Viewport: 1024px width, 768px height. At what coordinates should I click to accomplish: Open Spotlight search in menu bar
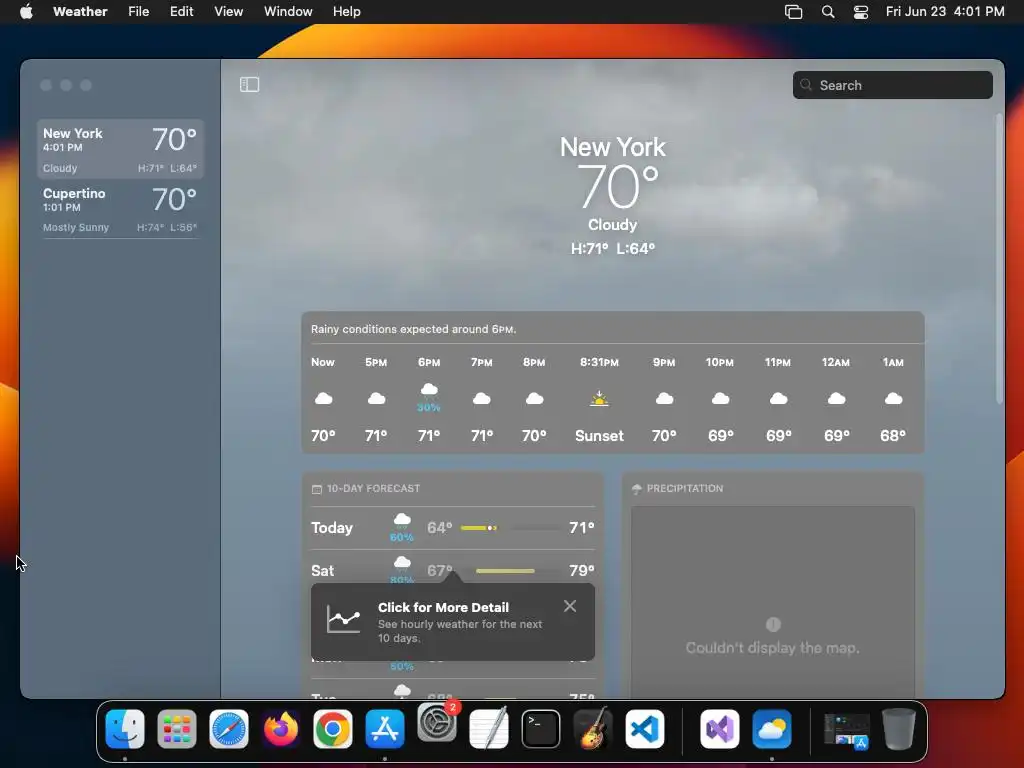click(827, 12)
